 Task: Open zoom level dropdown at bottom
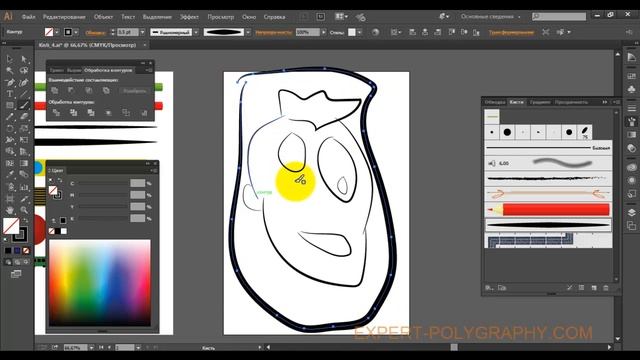pyautogui.click(x=91, y=348)
